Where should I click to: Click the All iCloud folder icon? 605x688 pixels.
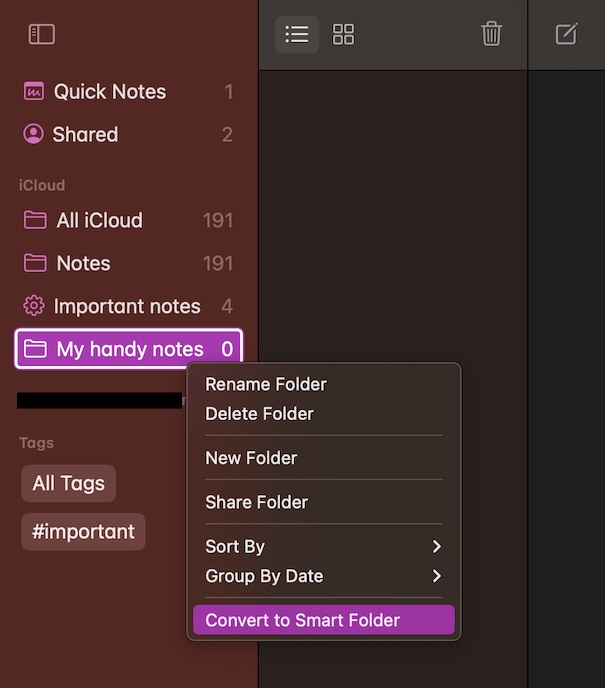[35, 220]
